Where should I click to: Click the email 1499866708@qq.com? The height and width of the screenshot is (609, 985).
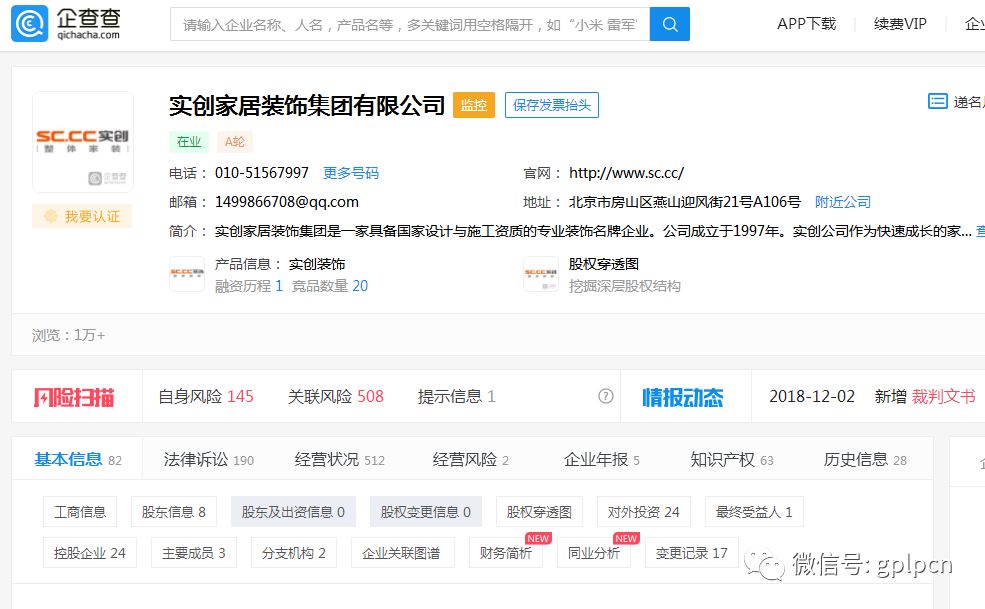pyautogui.click(x=287, y=202)
